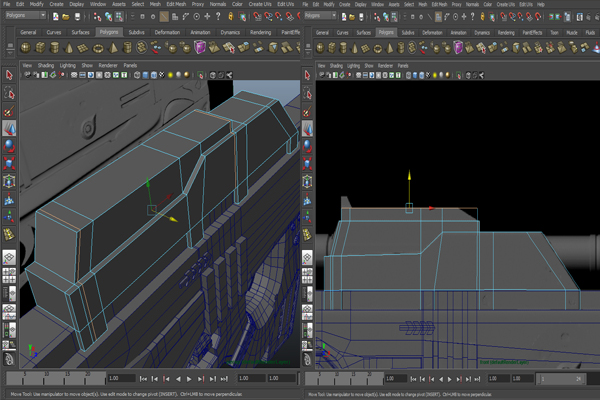Create a polygon torus in left window shelf
Viewport: 600px width, 400px height.
tap(98, 48)
